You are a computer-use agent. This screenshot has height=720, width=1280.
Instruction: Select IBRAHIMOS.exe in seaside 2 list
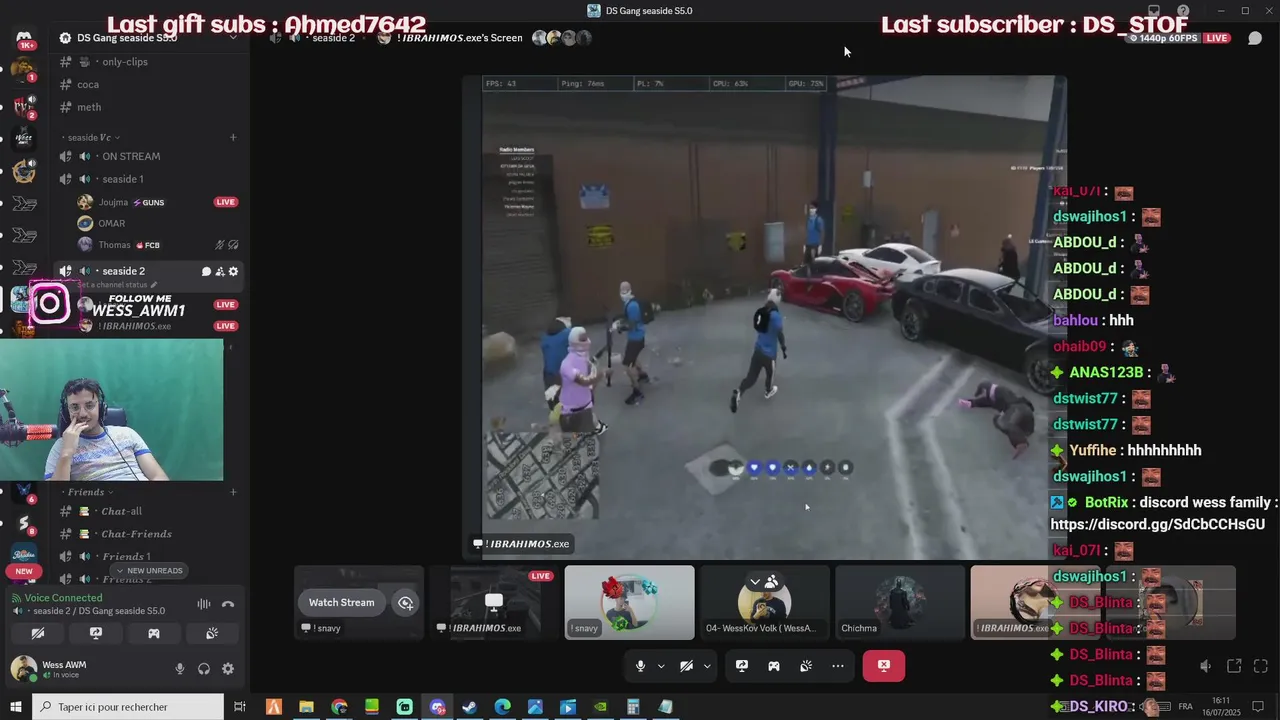(x=158, y=326)
